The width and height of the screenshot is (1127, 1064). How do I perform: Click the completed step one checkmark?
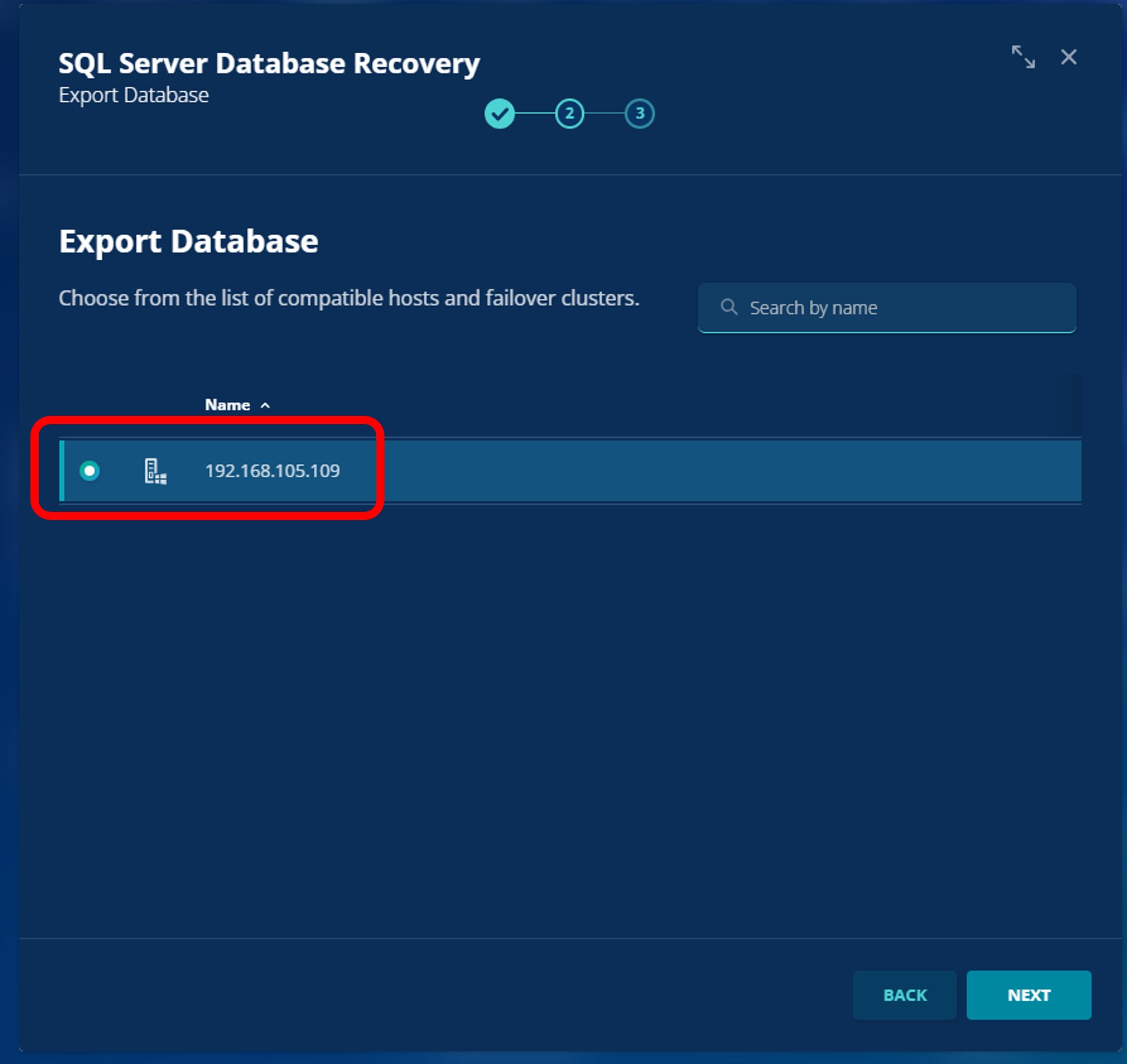point(499,113)
